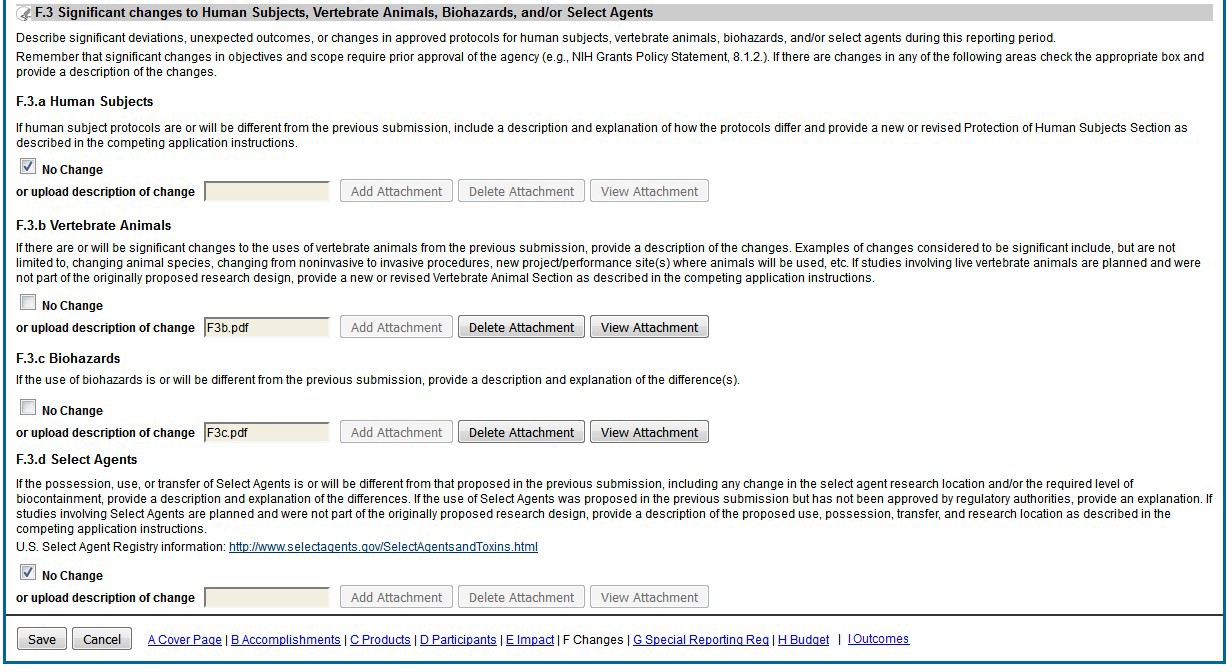Go to A Cover Page section

pyautogui.click(x=185, y=640)
